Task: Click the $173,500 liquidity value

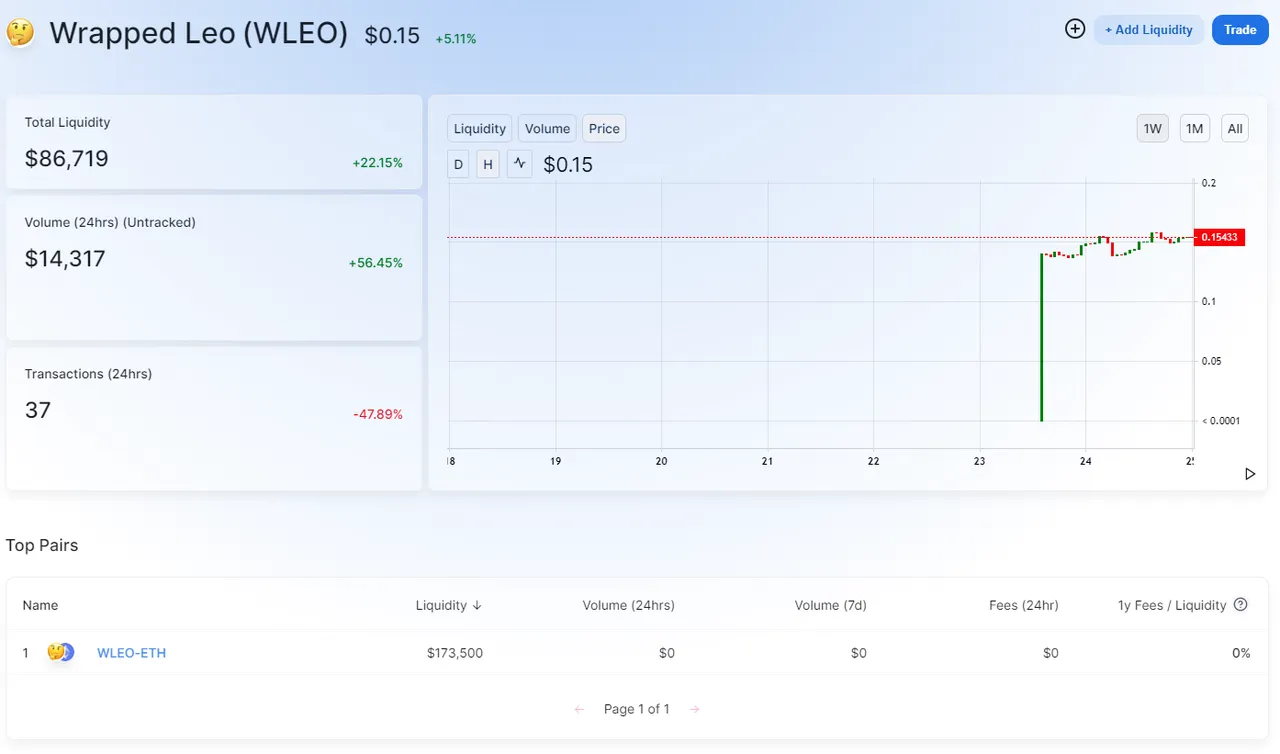Action: (455, 653)
